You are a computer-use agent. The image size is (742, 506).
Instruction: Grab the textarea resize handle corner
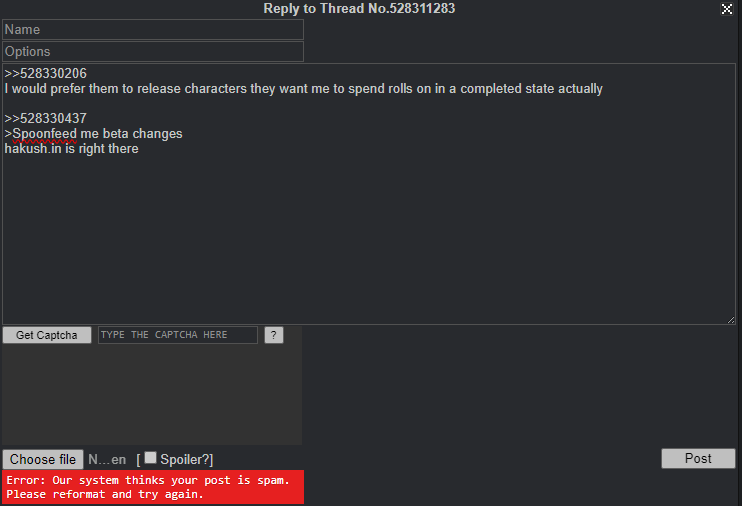pos(731,320)
